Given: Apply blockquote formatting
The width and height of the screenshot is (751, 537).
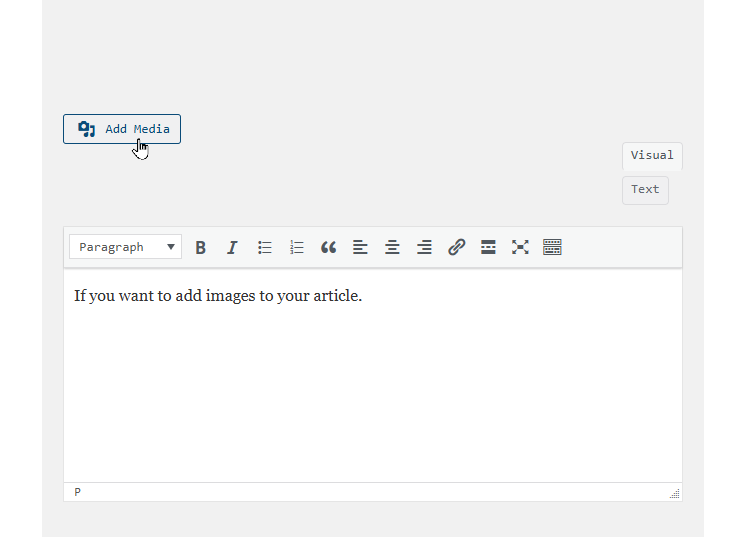Looking at the screenshot, I should 328,247.
